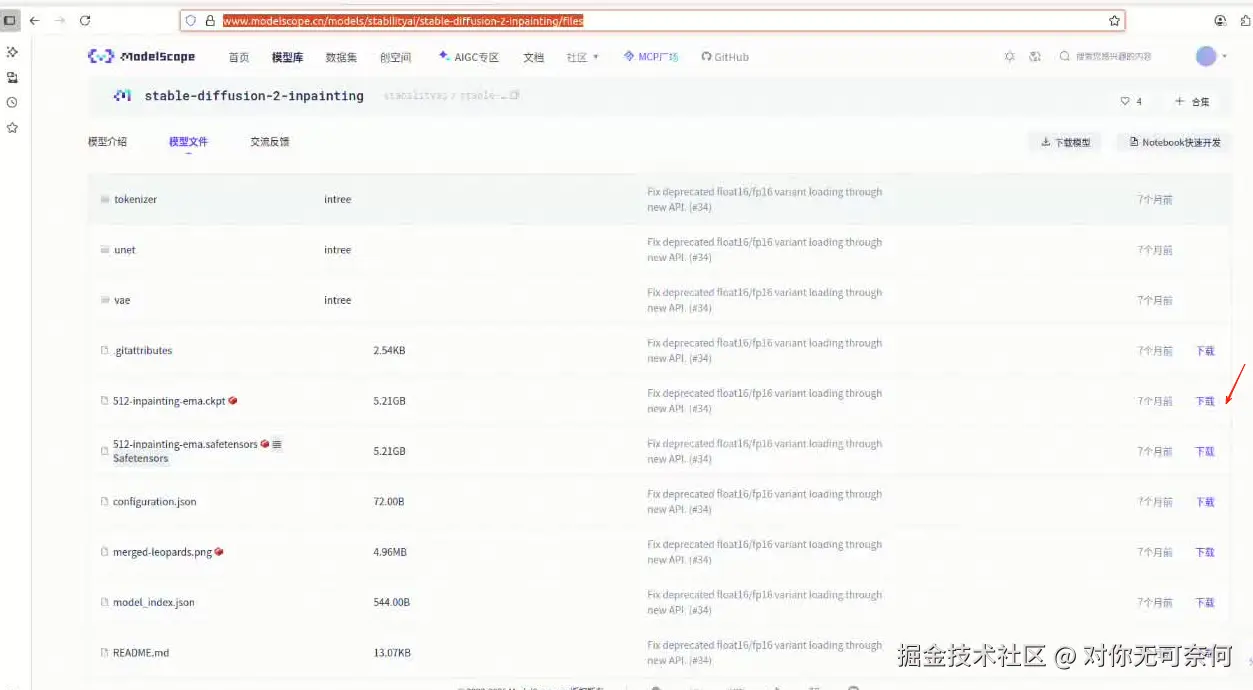Reload the page with the refresh icon
Screen dimensions: 1253x690
tap(85, 20)
